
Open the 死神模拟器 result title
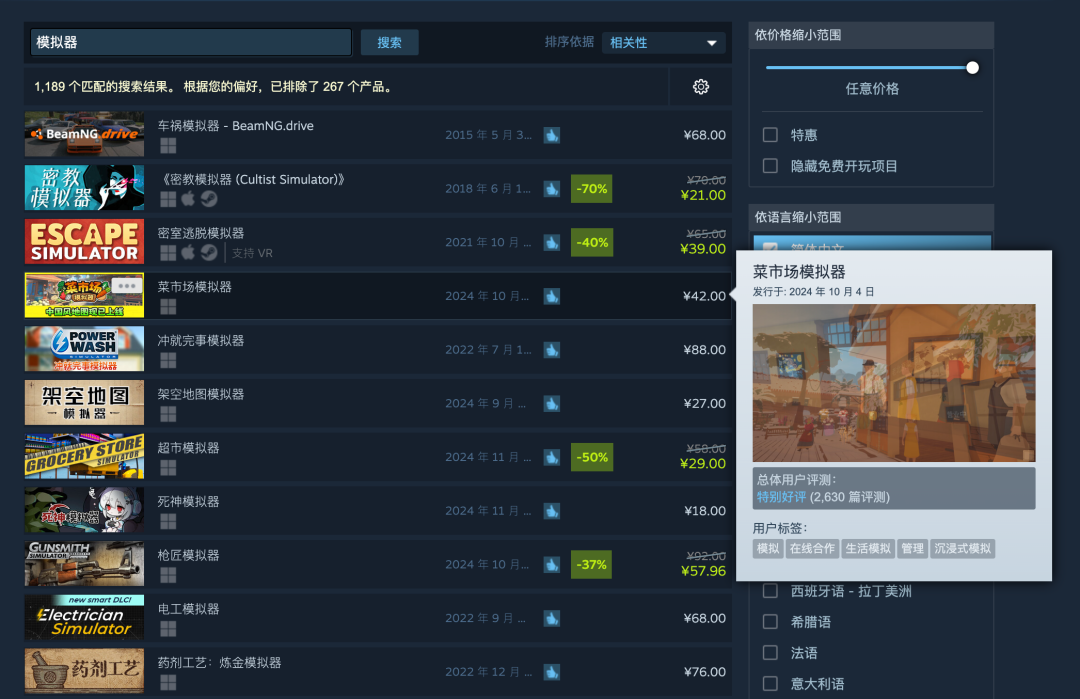pyautogui.click(x=189, y=502)
